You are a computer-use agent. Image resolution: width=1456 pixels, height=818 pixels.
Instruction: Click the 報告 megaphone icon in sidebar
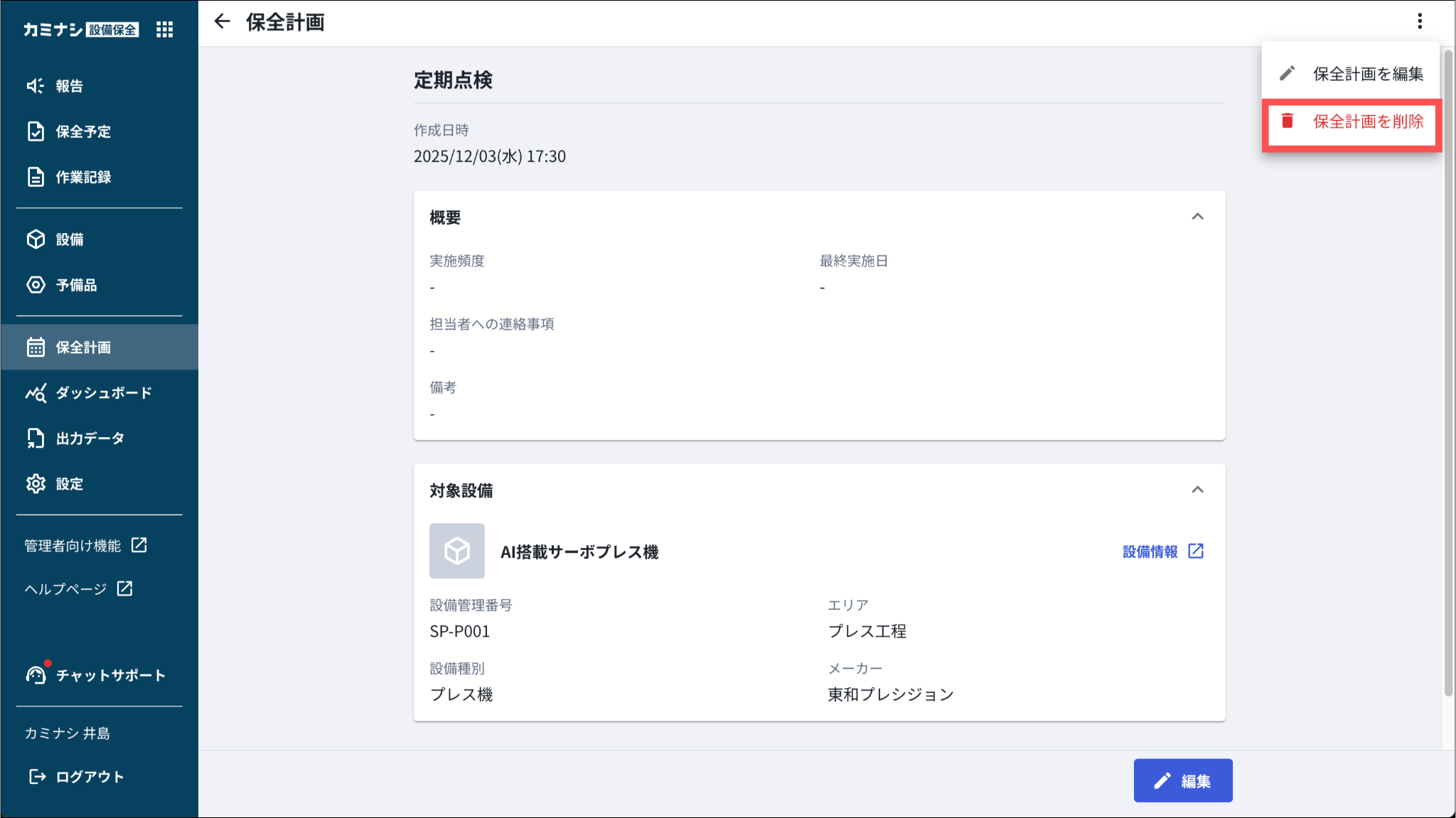(35, 86)
